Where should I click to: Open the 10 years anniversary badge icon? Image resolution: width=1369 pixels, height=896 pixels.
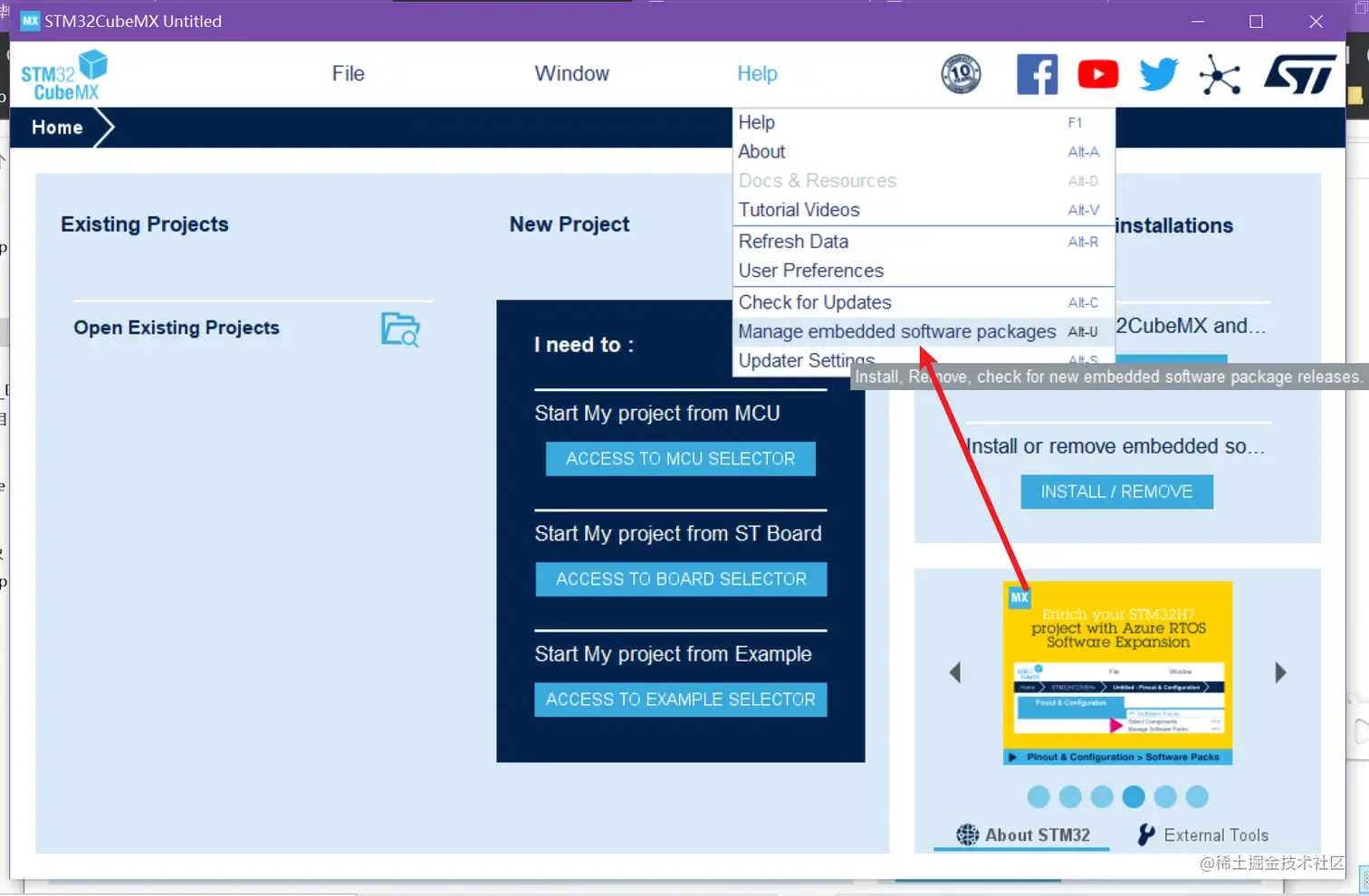pos(961,74)
